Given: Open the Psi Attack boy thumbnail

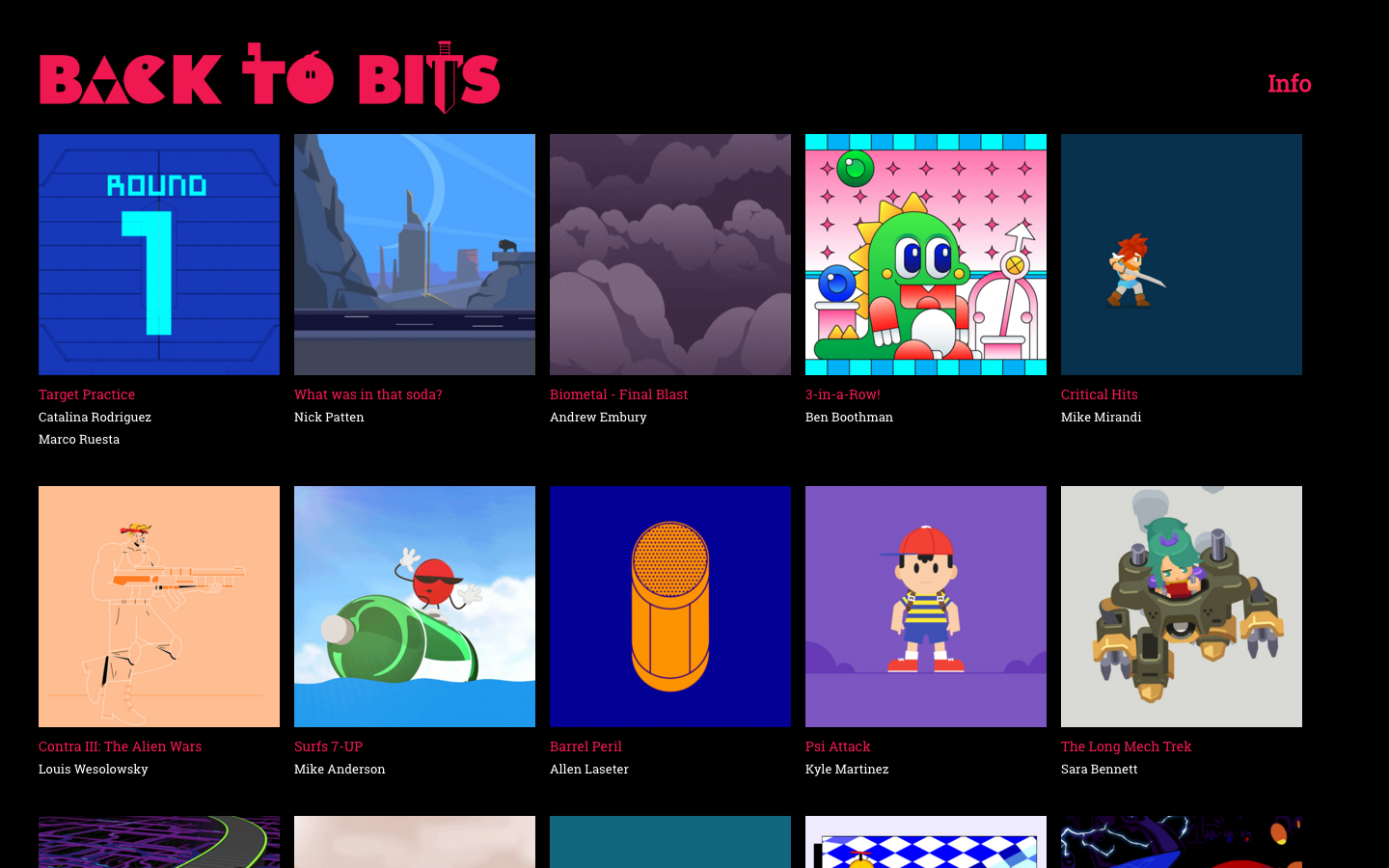Looking at the screenshot, I should tap(926, 607).
